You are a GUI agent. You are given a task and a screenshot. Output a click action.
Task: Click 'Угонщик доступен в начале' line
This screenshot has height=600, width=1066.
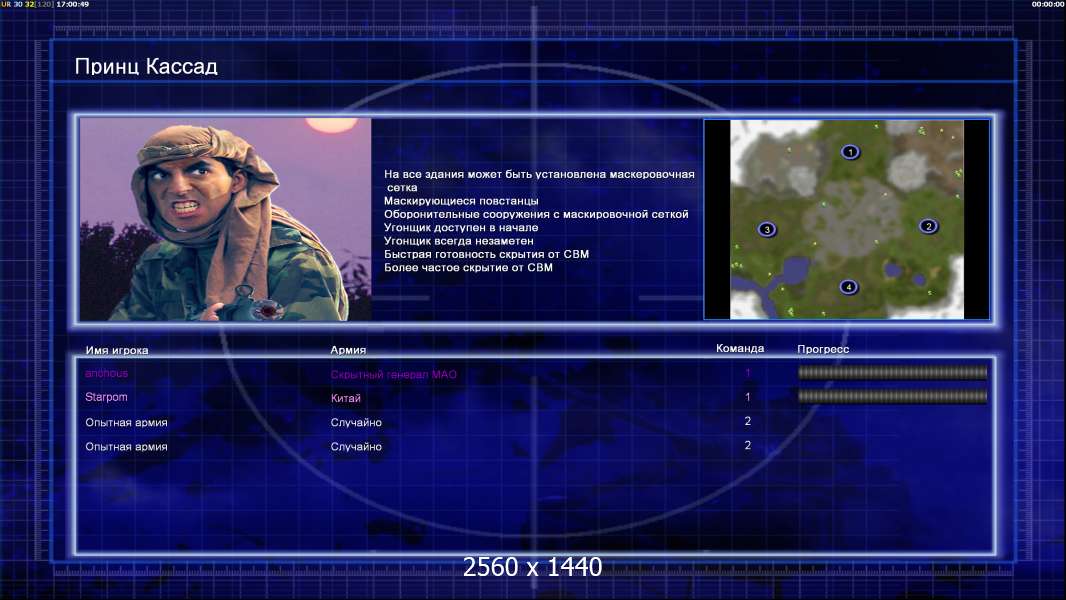461,228
